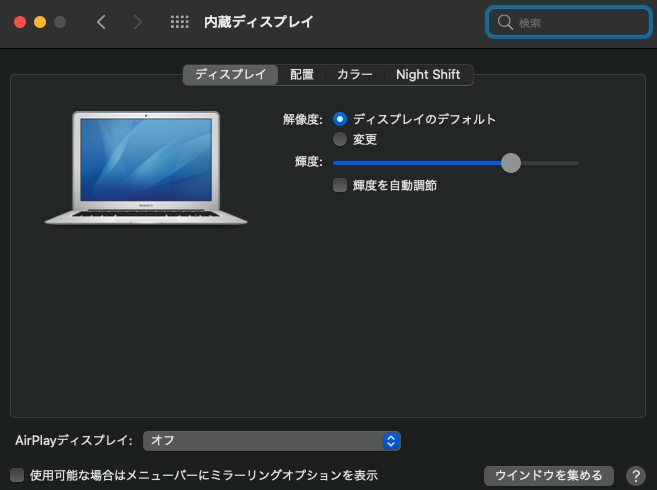The width and height of the screenshot is (657, 490).
Task: Click the MacBook Air display image
Action: [146, 168]
